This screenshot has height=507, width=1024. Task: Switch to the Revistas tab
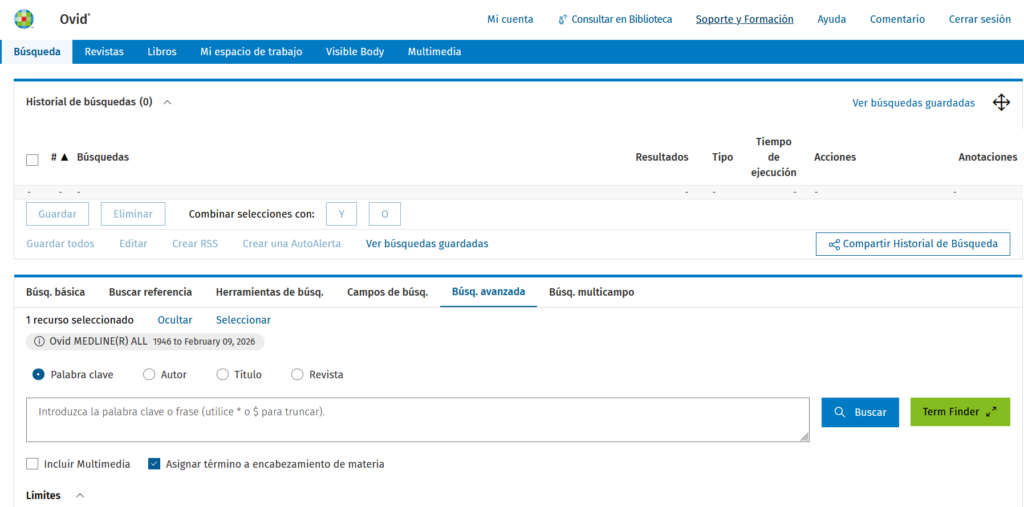click(x=104, y=52)
